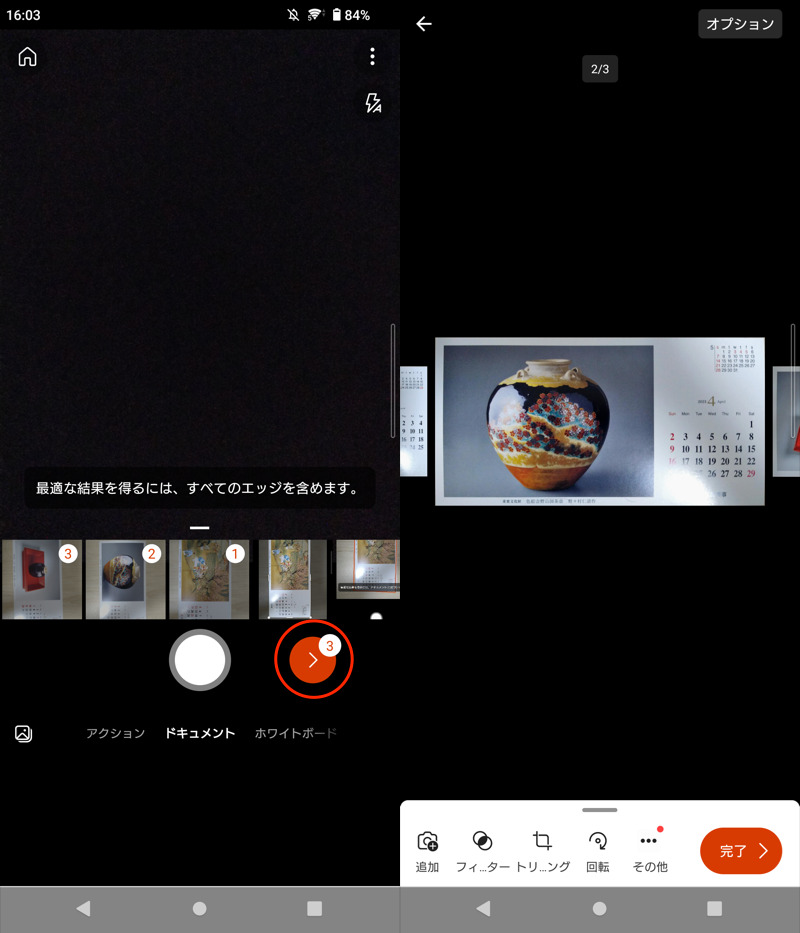Go back using the top arrow

424,24
